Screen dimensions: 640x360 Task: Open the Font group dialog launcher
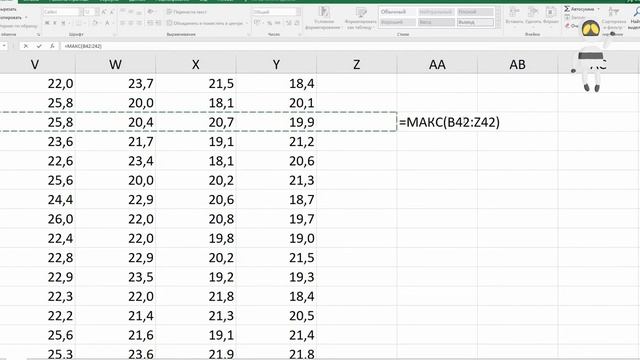[x=114, y=35]
